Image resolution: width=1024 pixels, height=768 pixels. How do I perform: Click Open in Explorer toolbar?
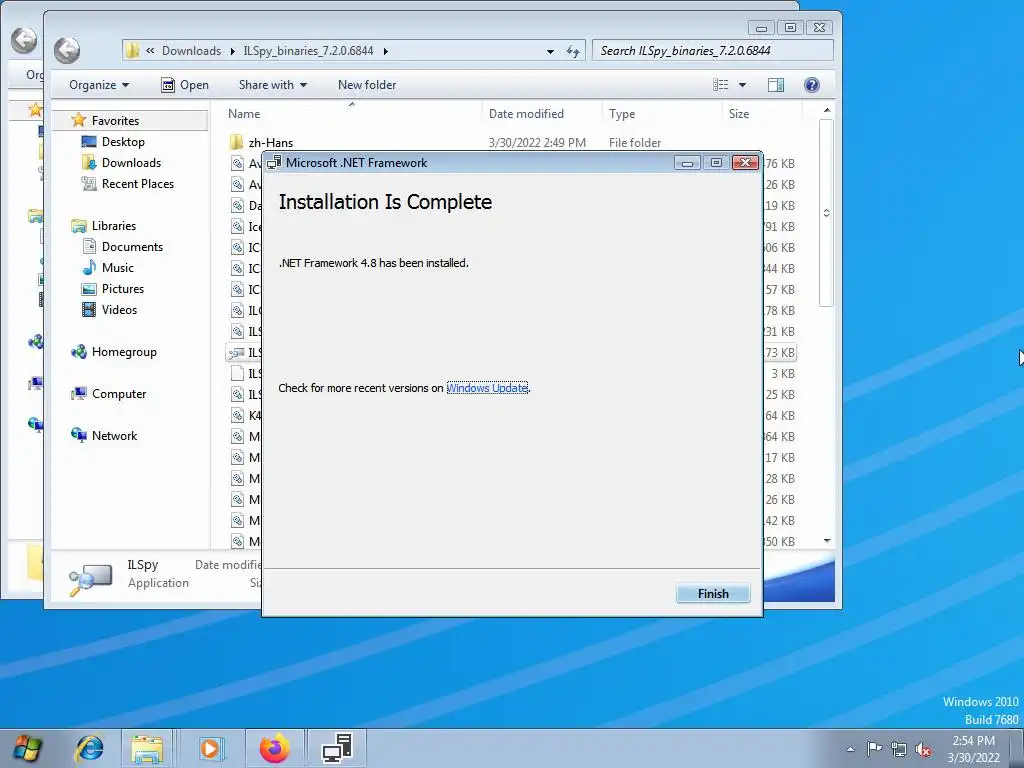click(185, 85)
